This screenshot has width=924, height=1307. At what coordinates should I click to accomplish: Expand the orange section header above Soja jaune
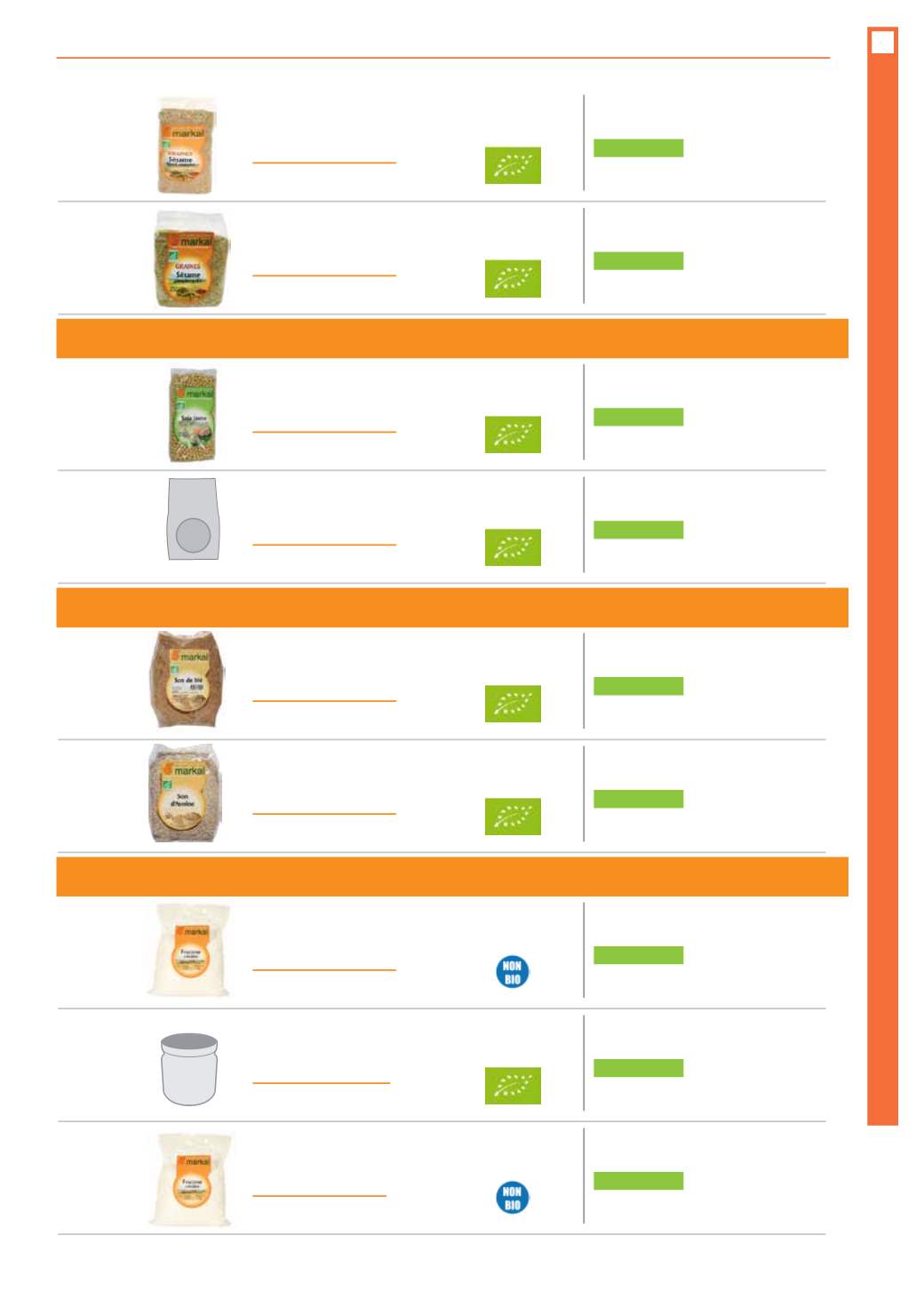coord(452,339)
